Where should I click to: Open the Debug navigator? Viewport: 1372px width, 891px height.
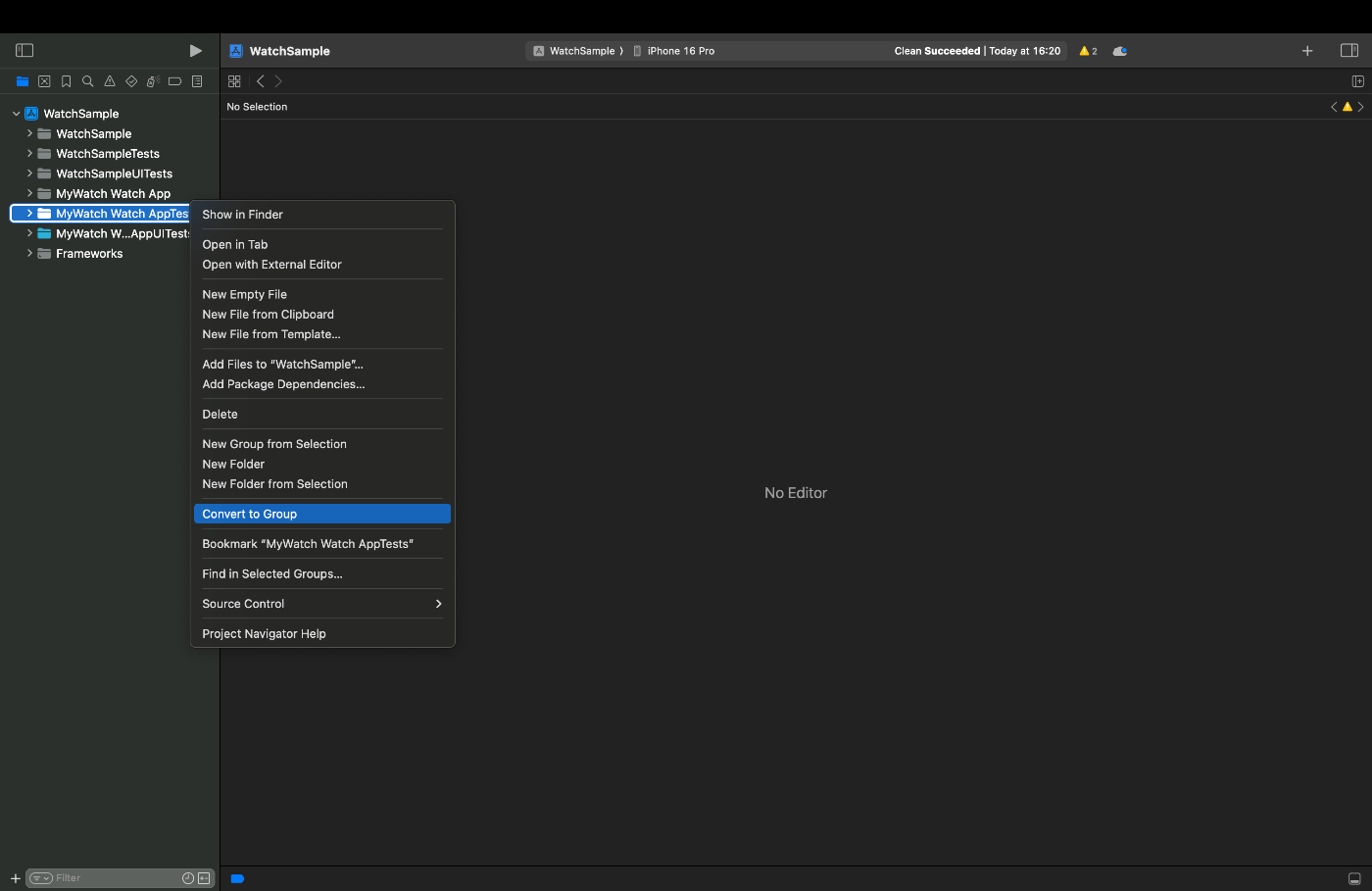(153, 81)
